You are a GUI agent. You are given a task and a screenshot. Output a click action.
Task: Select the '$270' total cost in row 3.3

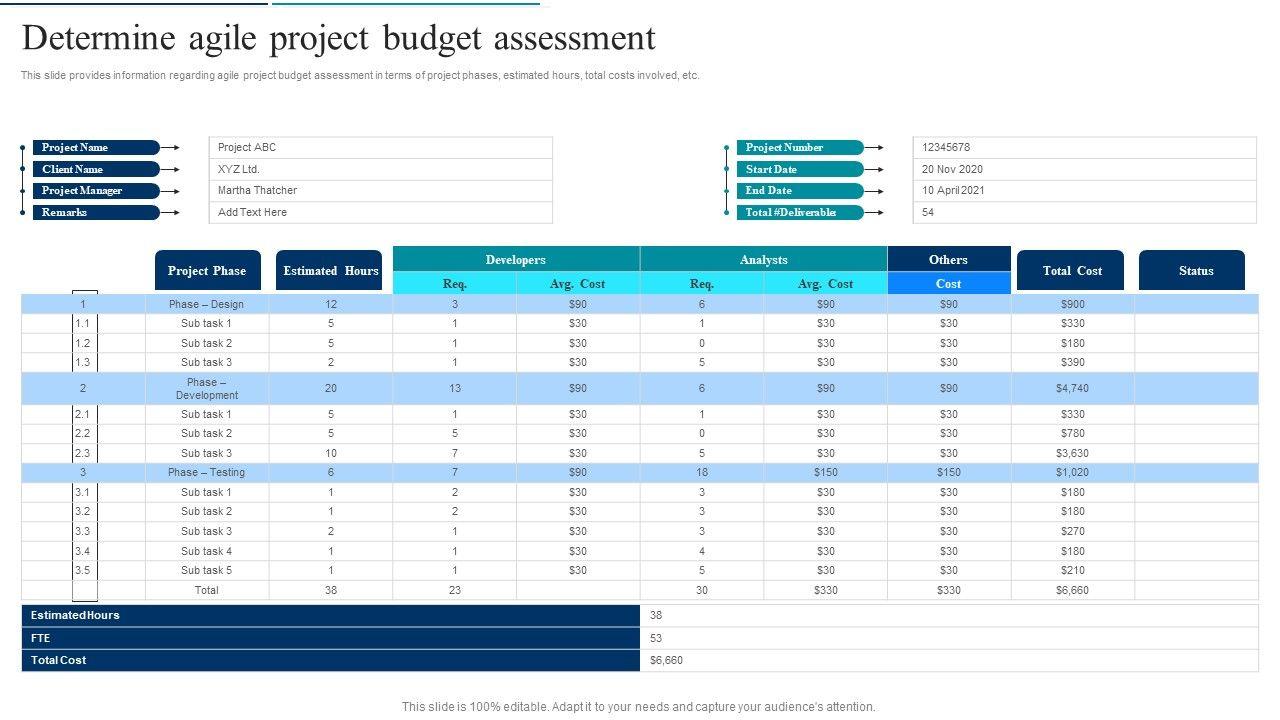(x=1072, y=531)
